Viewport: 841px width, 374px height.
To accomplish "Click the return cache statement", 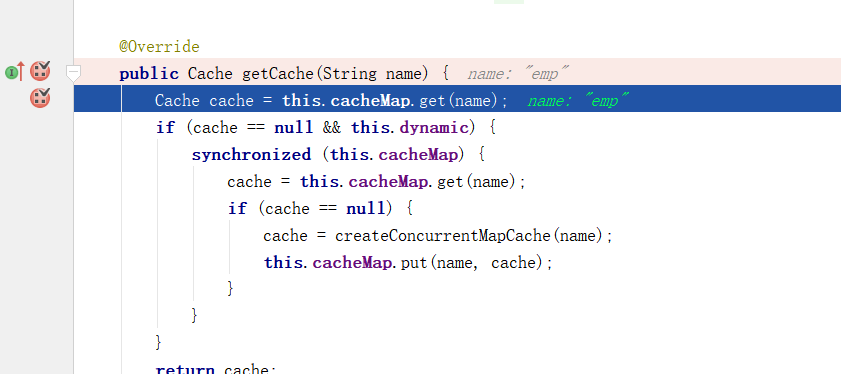I will tap(216, 368).
